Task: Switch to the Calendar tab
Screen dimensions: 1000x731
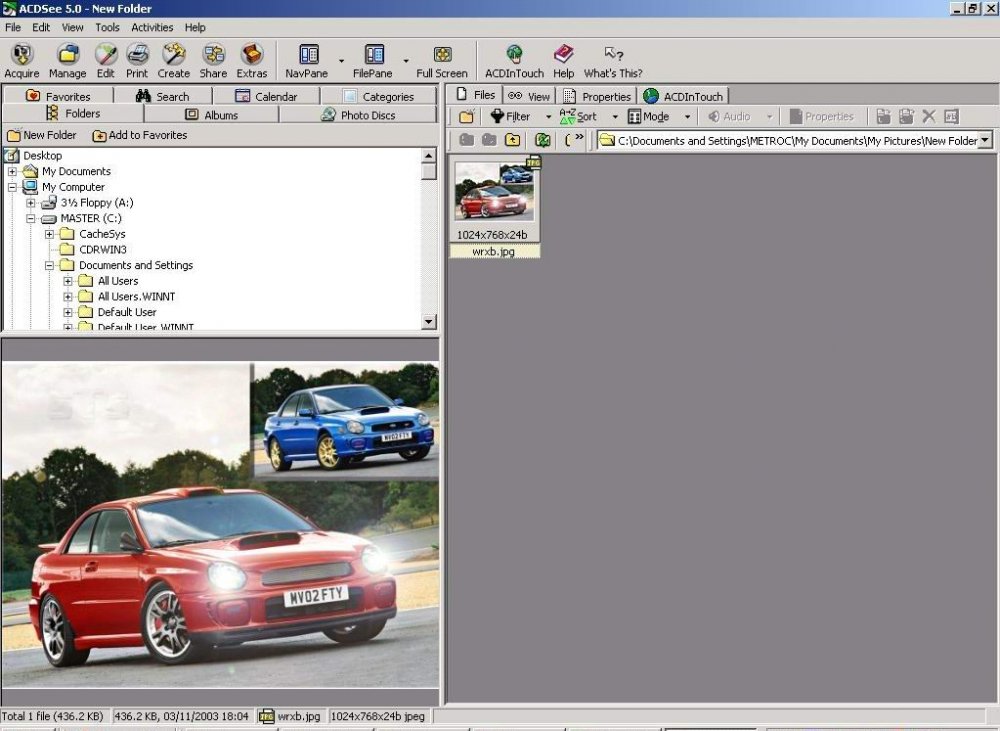Action: pos(267,96)
